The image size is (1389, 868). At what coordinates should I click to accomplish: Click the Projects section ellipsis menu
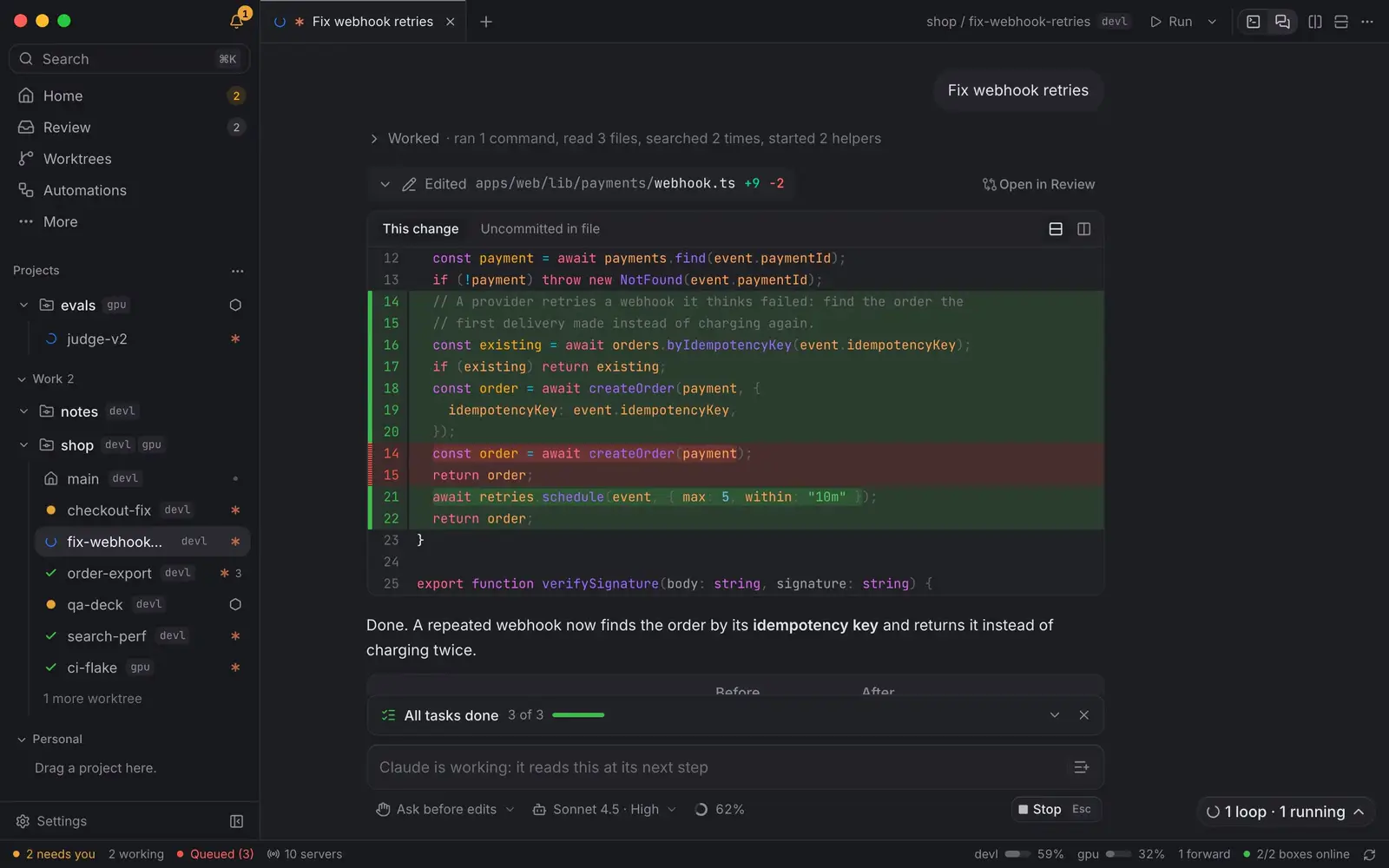coord(237,271)
